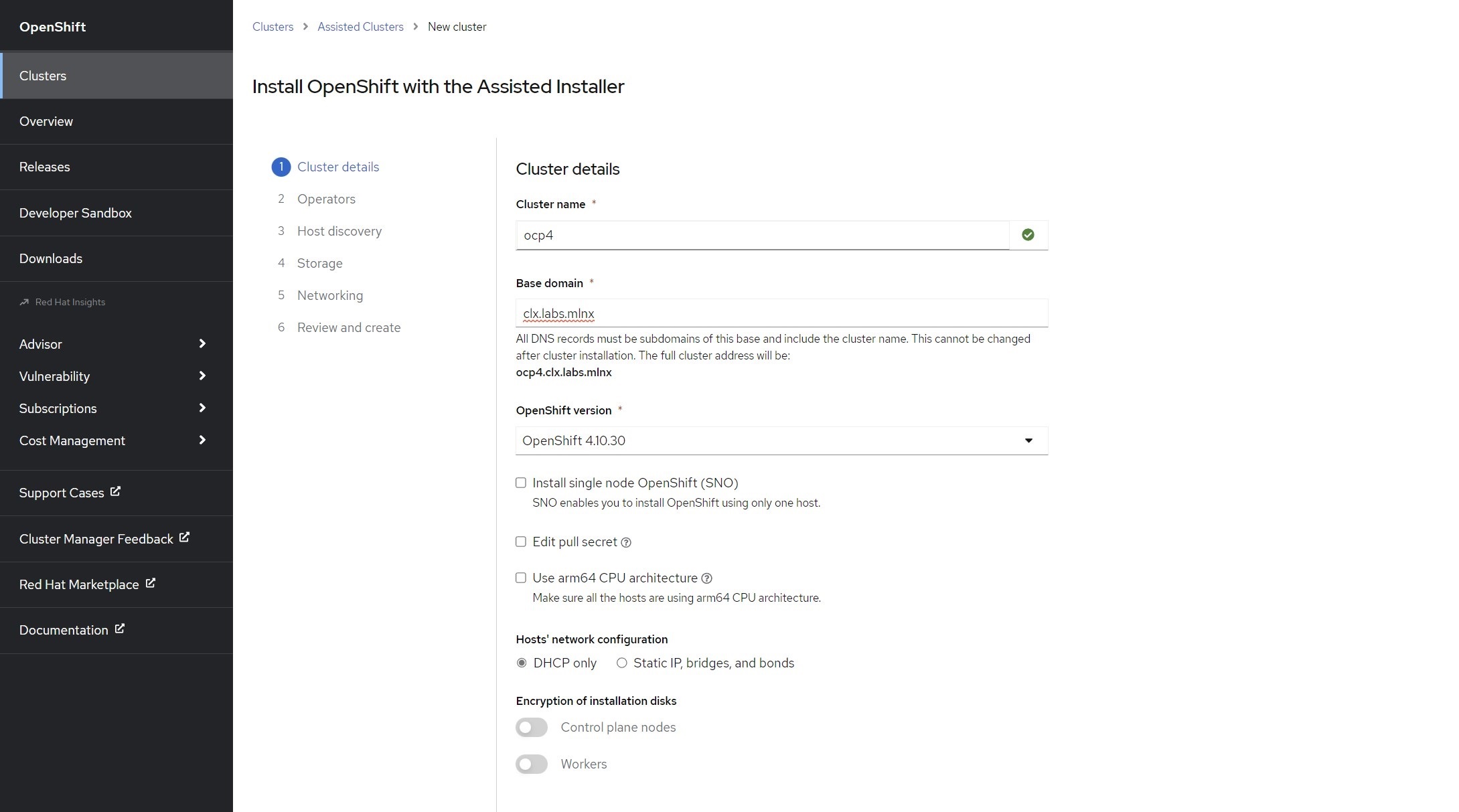
Task: Open Developer Sandbox in the sidebar
Action: [x=117, y=213]
